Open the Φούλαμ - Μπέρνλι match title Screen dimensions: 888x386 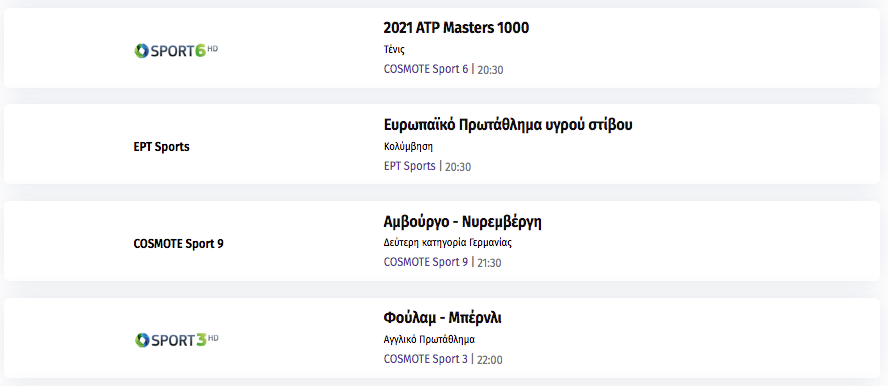443,318
